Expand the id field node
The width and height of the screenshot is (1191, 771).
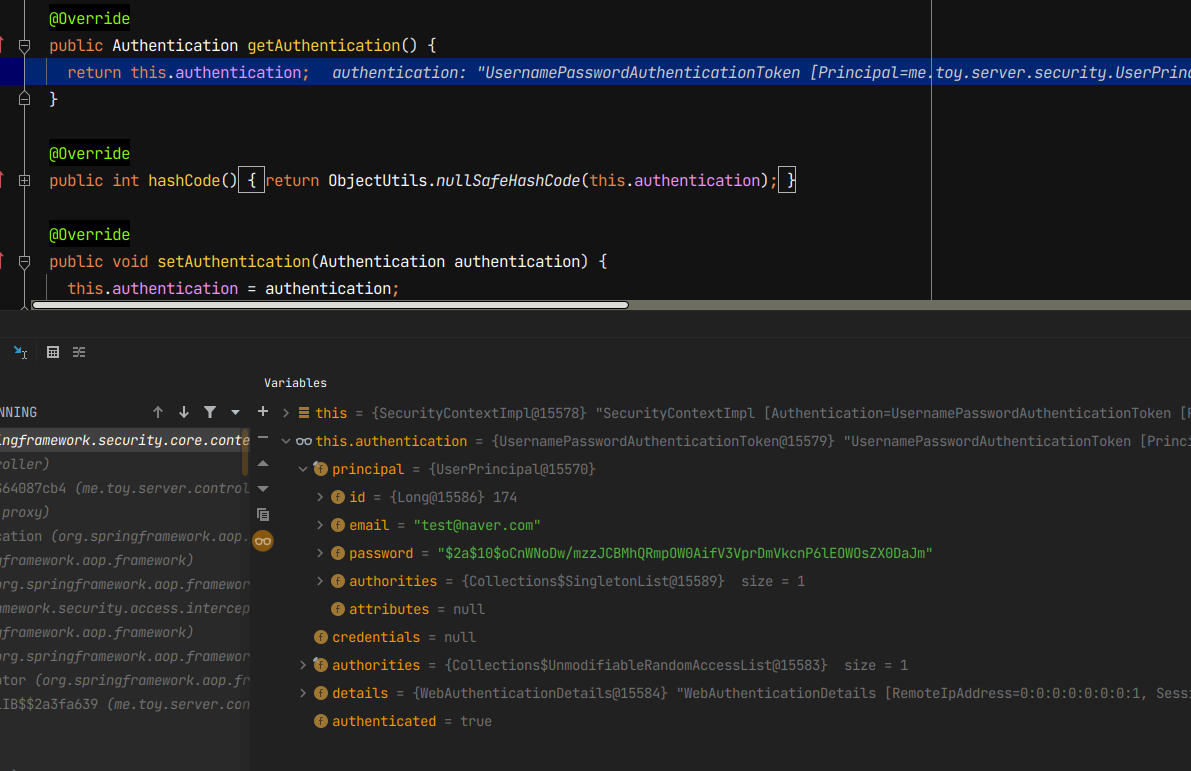(320, 498)
